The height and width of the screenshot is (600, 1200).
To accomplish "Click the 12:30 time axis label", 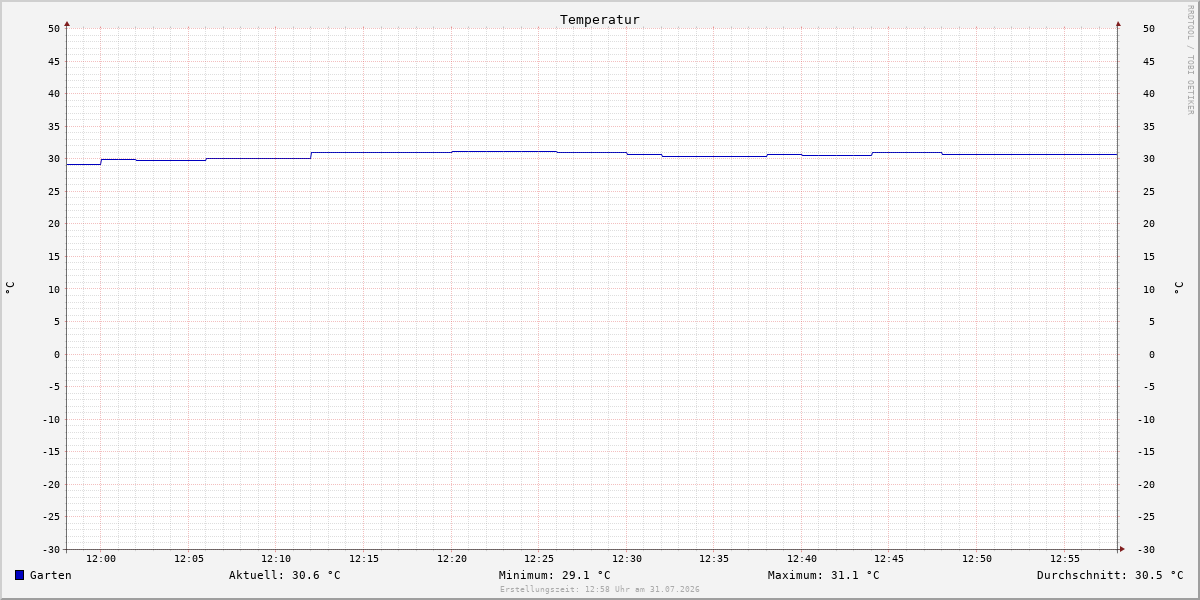I will (627, 559).
